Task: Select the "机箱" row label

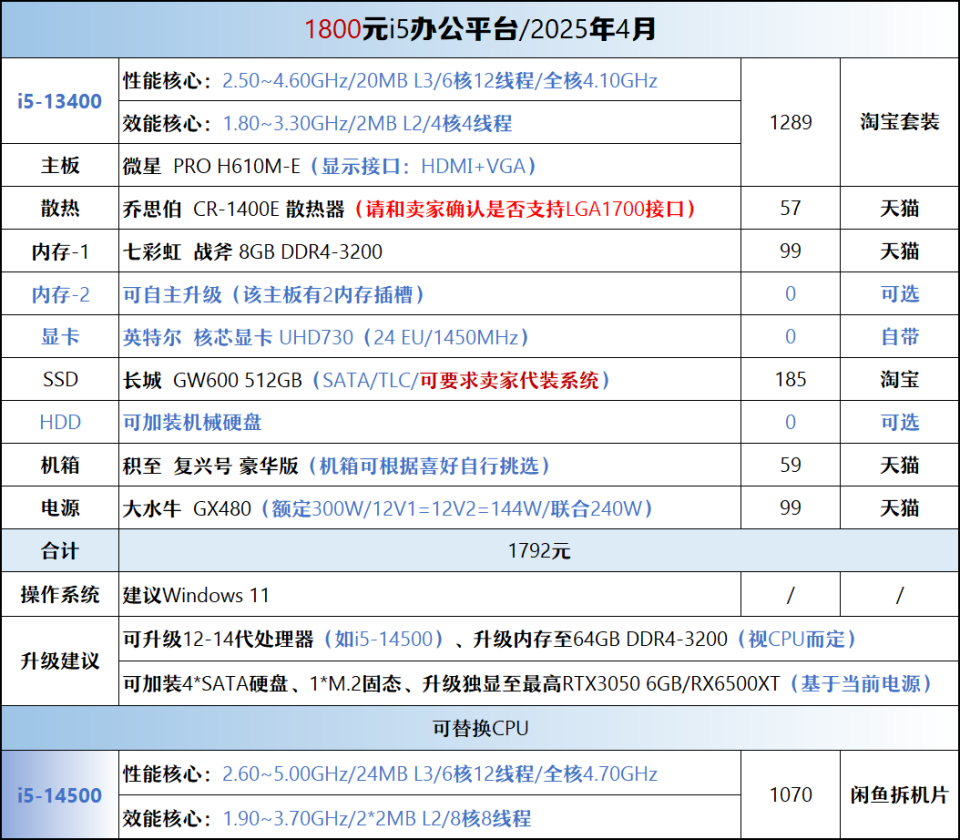Action: pyautogui.click(x=59, y=465)
